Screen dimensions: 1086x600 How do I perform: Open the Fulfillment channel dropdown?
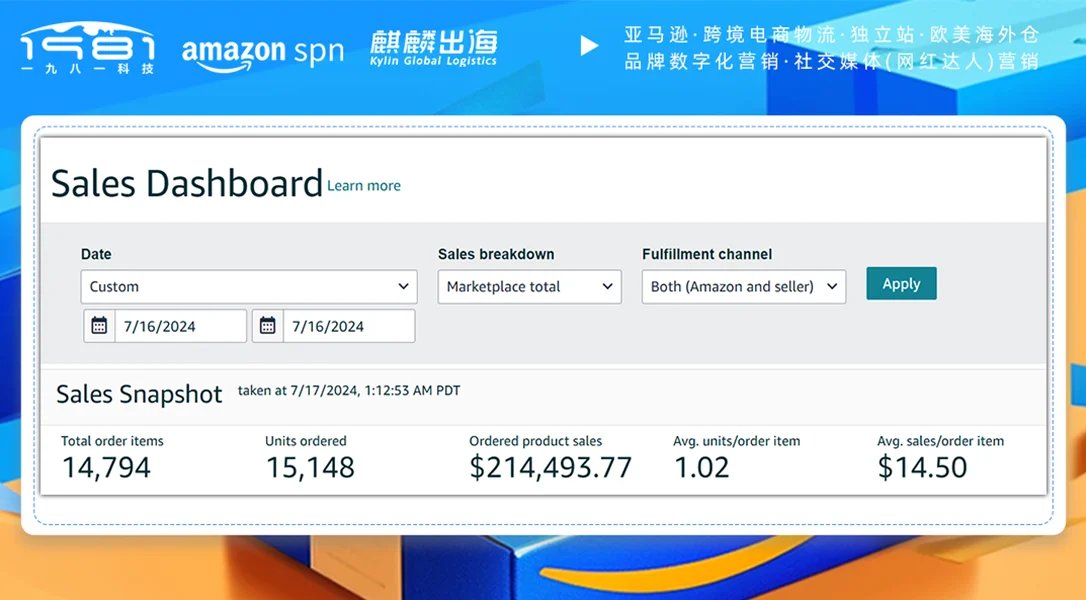[x=744, y=286]
